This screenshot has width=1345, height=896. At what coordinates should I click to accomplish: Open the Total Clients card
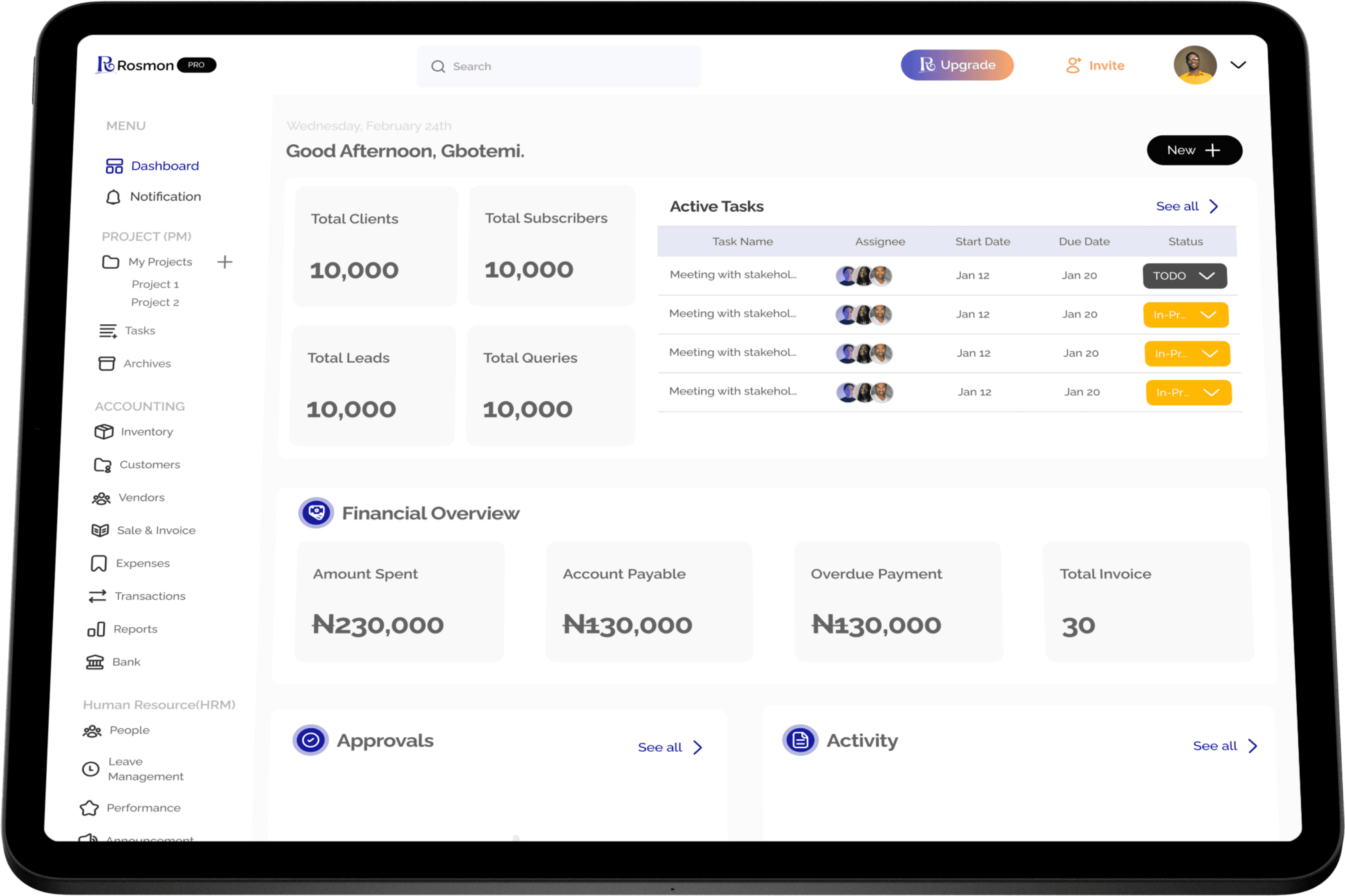pos(375,246)
